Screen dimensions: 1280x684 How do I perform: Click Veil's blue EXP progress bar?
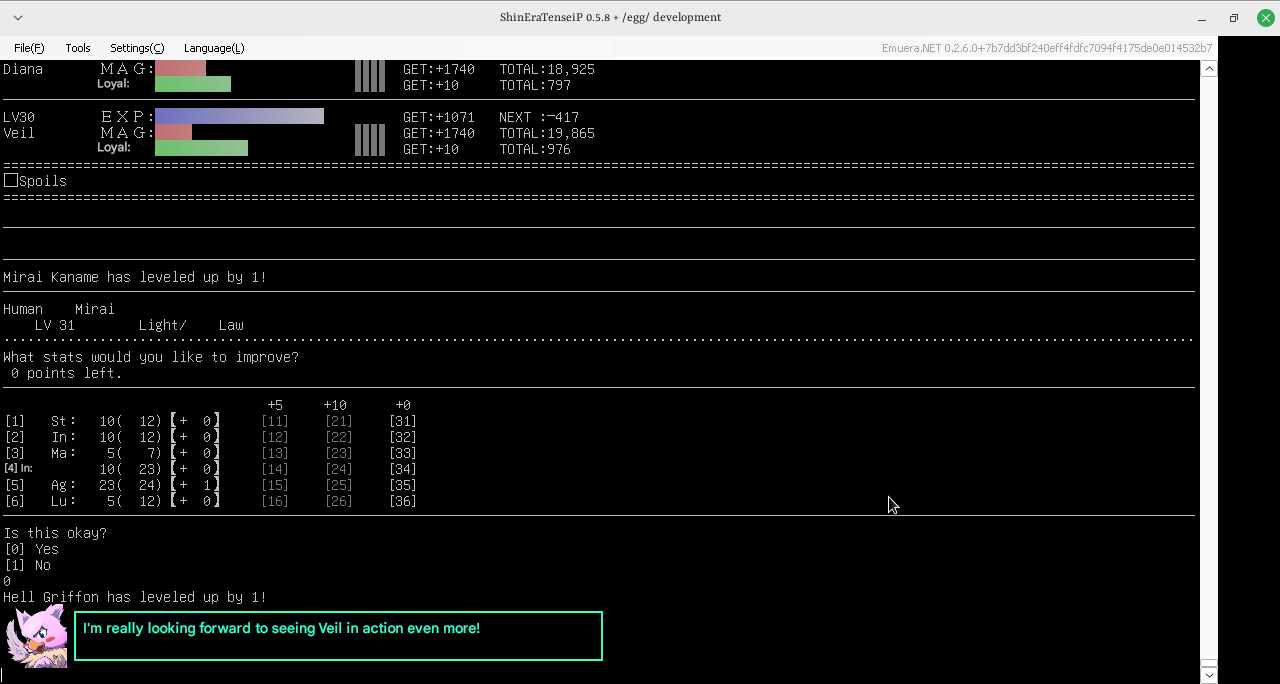239,116
